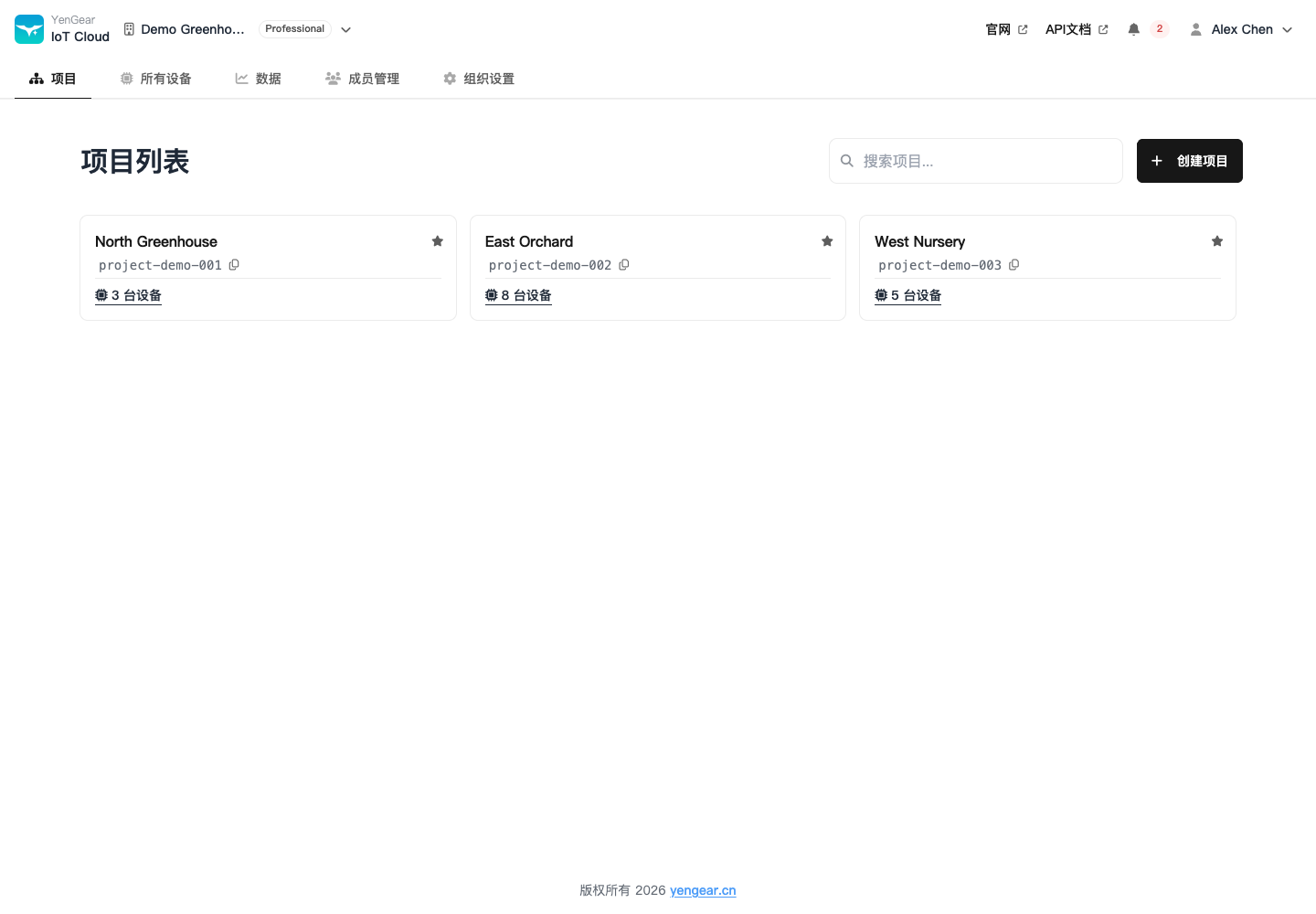Copy project-demo-001 ID
Viewport: 1316px width, 914px height.
click(x=234, y=265)
